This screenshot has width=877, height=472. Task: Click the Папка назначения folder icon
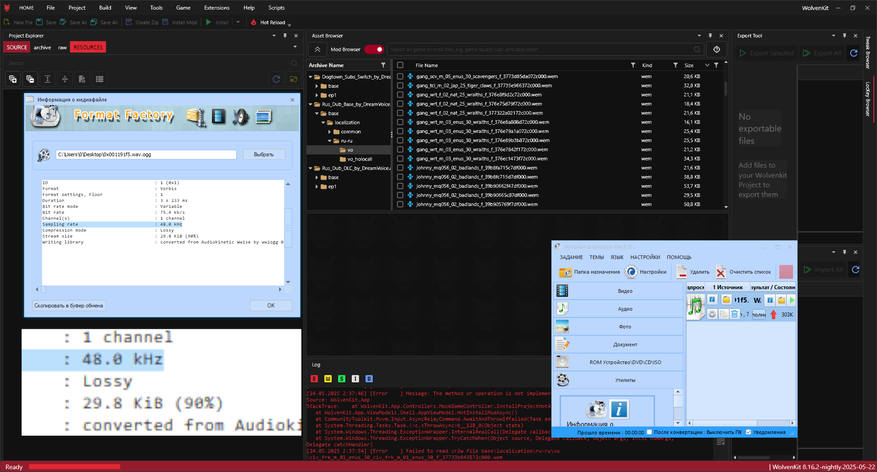pyautogui.click(x=566, y=271)
